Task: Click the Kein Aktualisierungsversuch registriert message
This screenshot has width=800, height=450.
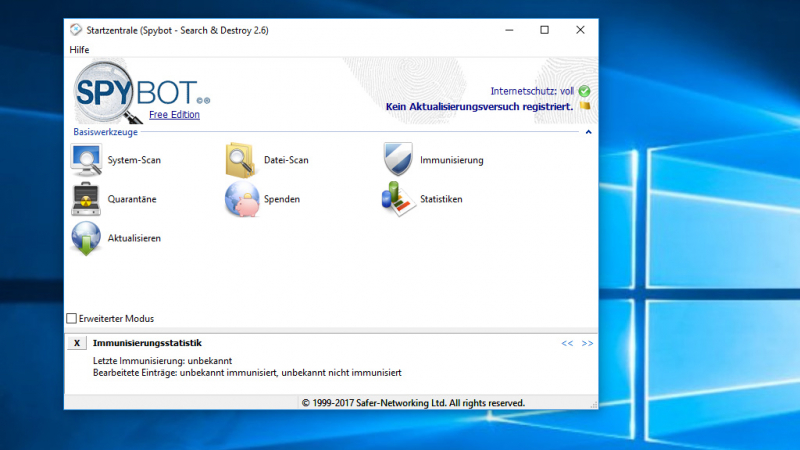Action: point(479,106)
